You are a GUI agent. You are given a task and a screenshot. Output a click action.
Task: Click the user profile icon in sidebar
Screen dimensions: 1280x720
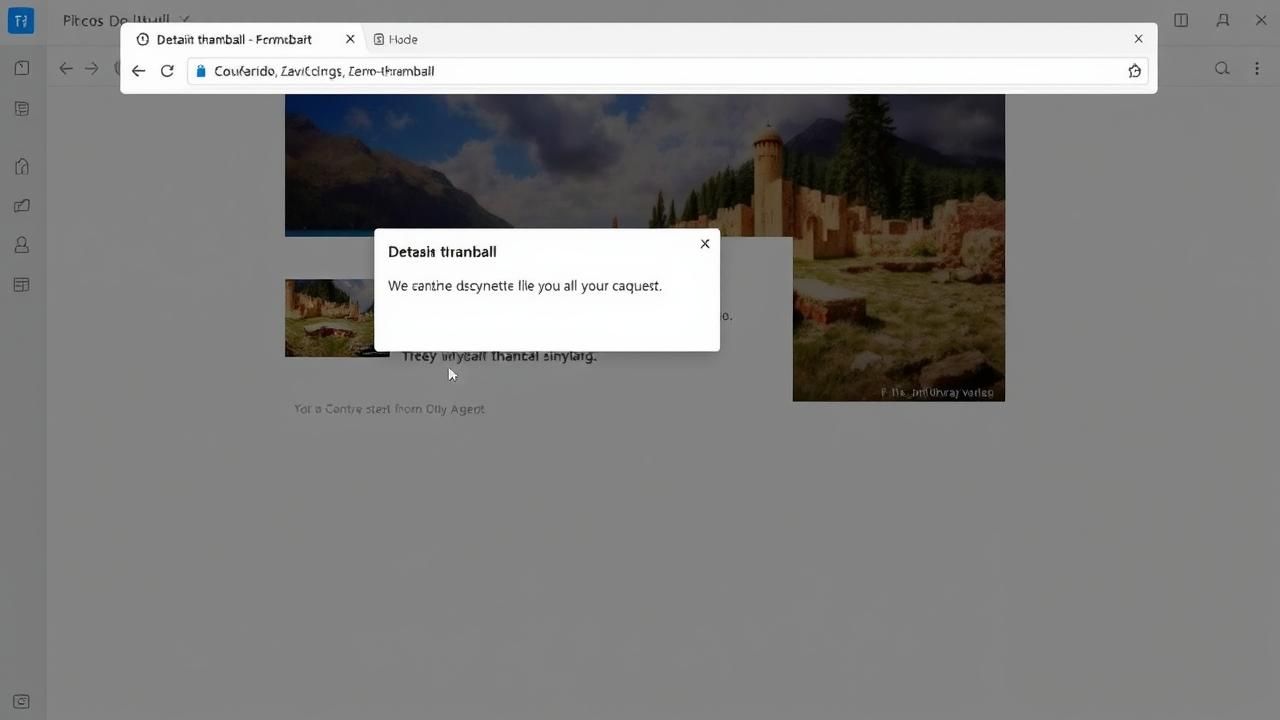[x=21, y=245]
